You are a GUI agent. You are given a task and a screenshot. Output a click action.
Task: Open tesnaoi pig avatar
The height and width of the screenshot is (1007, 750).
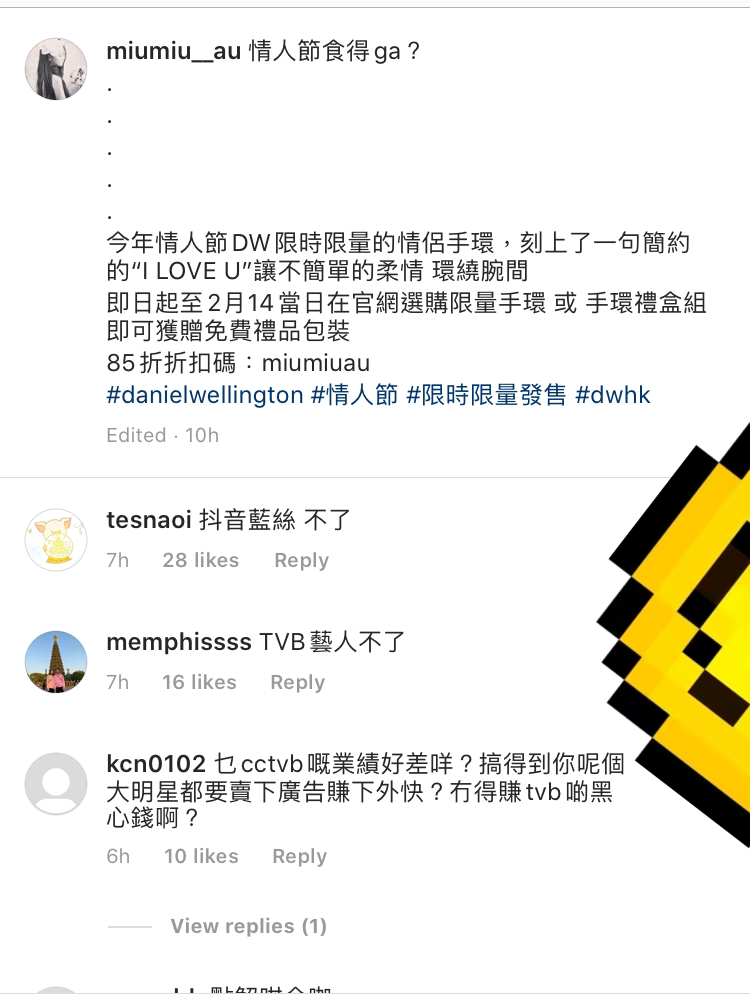(56, 539)
